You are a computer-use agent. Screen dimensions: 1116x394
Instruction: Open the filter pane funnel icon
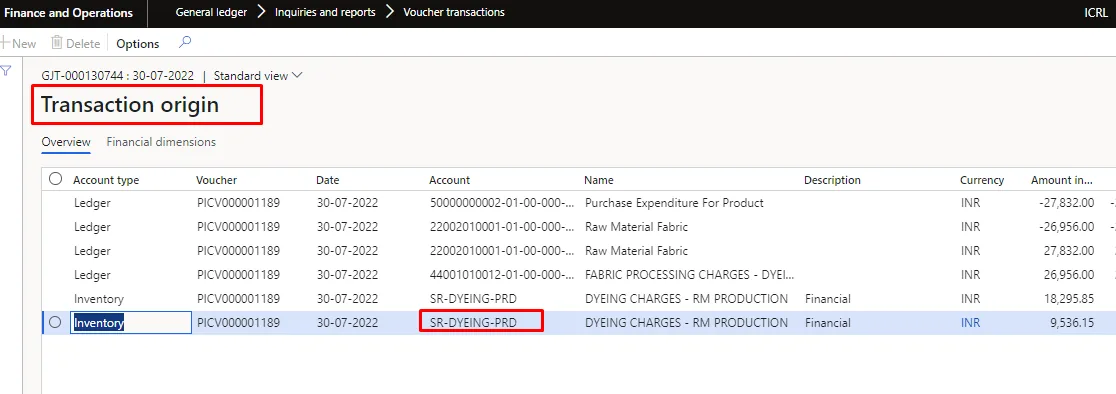click(x=6, y=70)
